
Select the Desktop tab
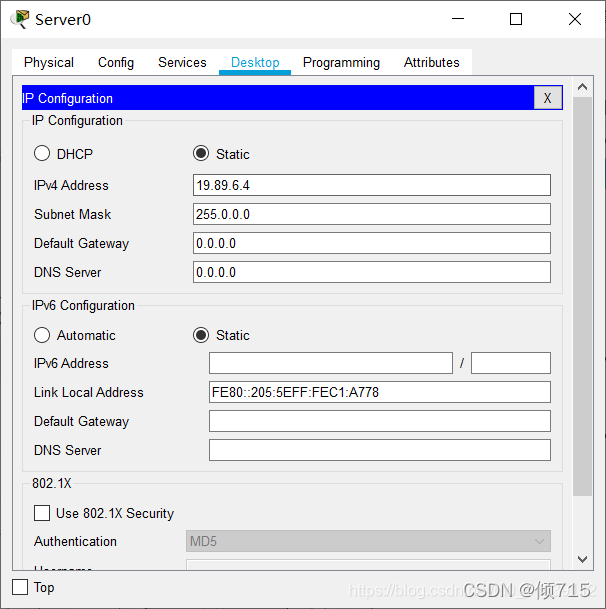(x=255, y=62)
